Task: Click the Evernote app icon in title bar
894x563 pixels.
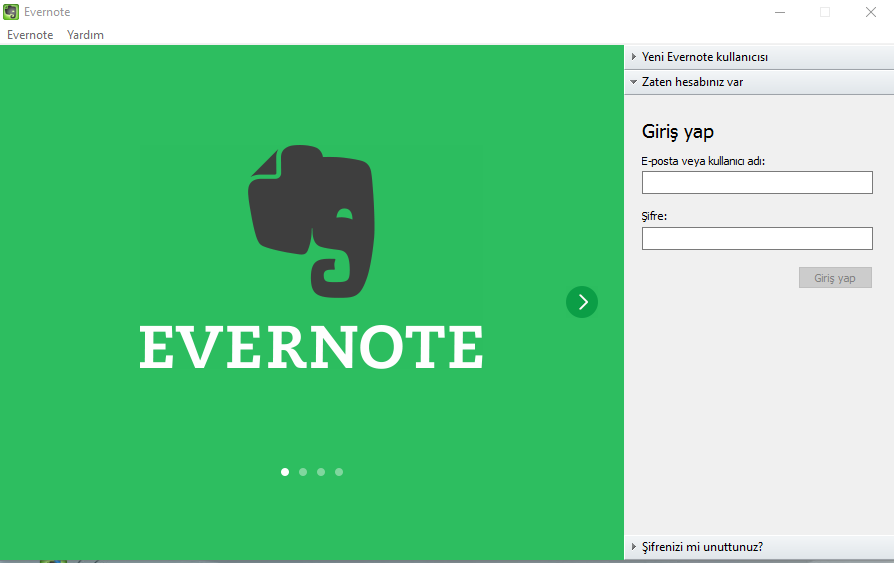Action: (11, 11)
